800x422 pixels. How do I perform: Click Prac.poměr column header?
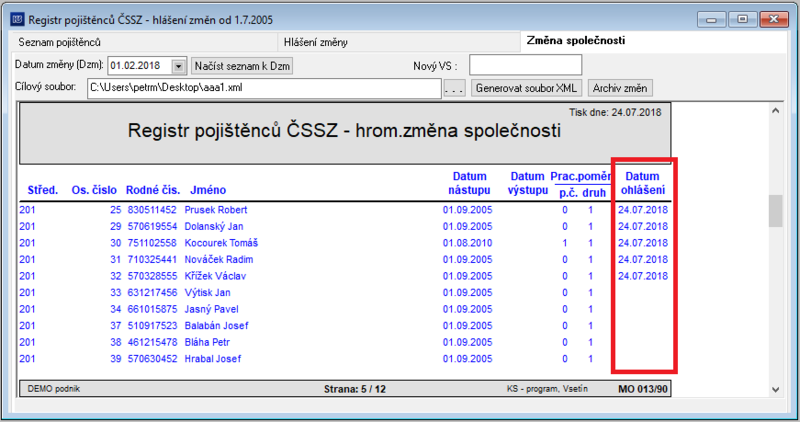pos(581,177)
